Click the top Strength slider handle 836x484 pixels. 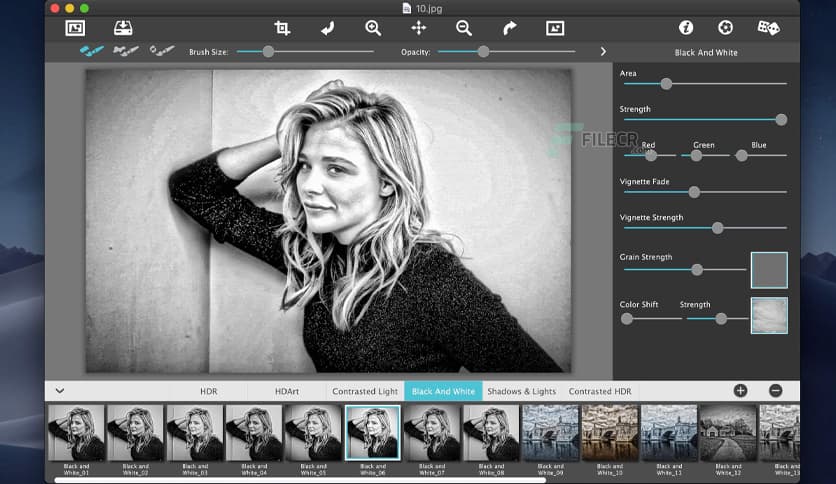click(781, 120)
